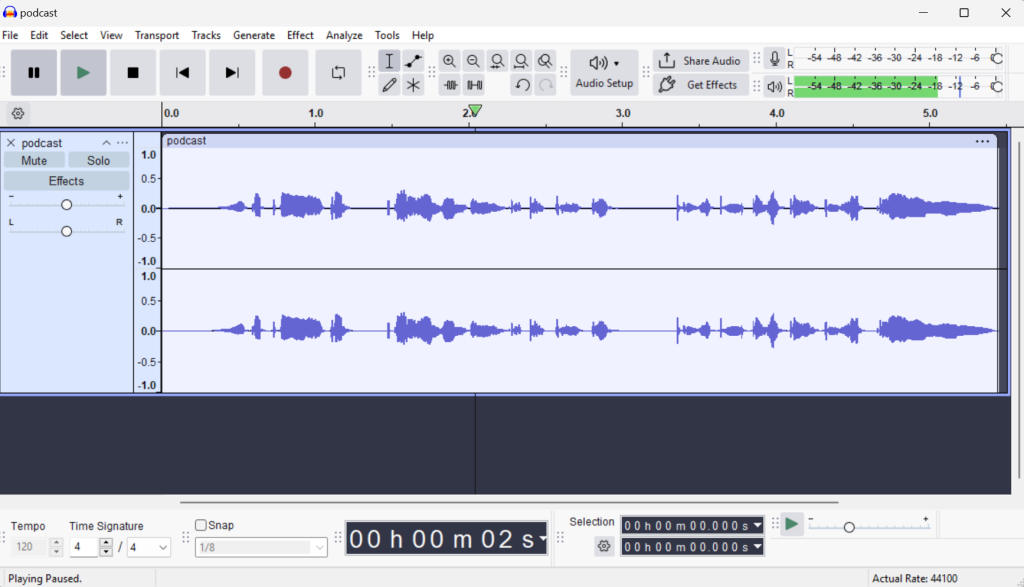Mute the podcast track
This screenshot has width=1024, height=587.
[34, 160]
